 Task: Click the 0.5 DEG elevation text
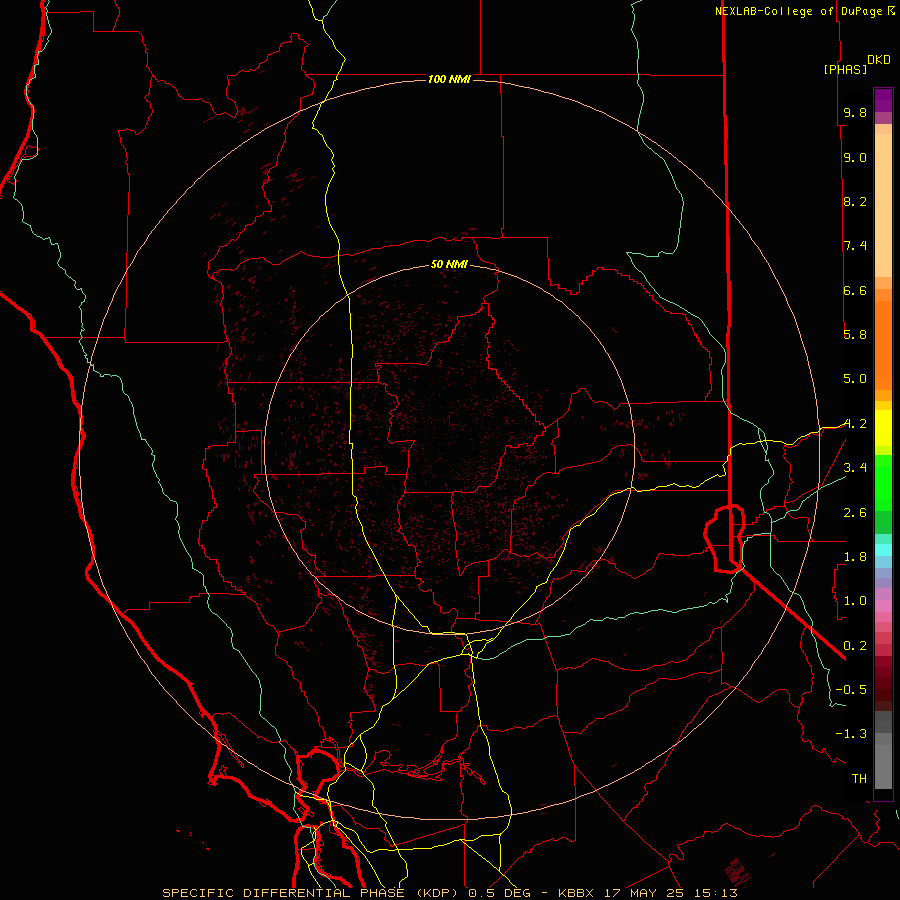[499, 893]
